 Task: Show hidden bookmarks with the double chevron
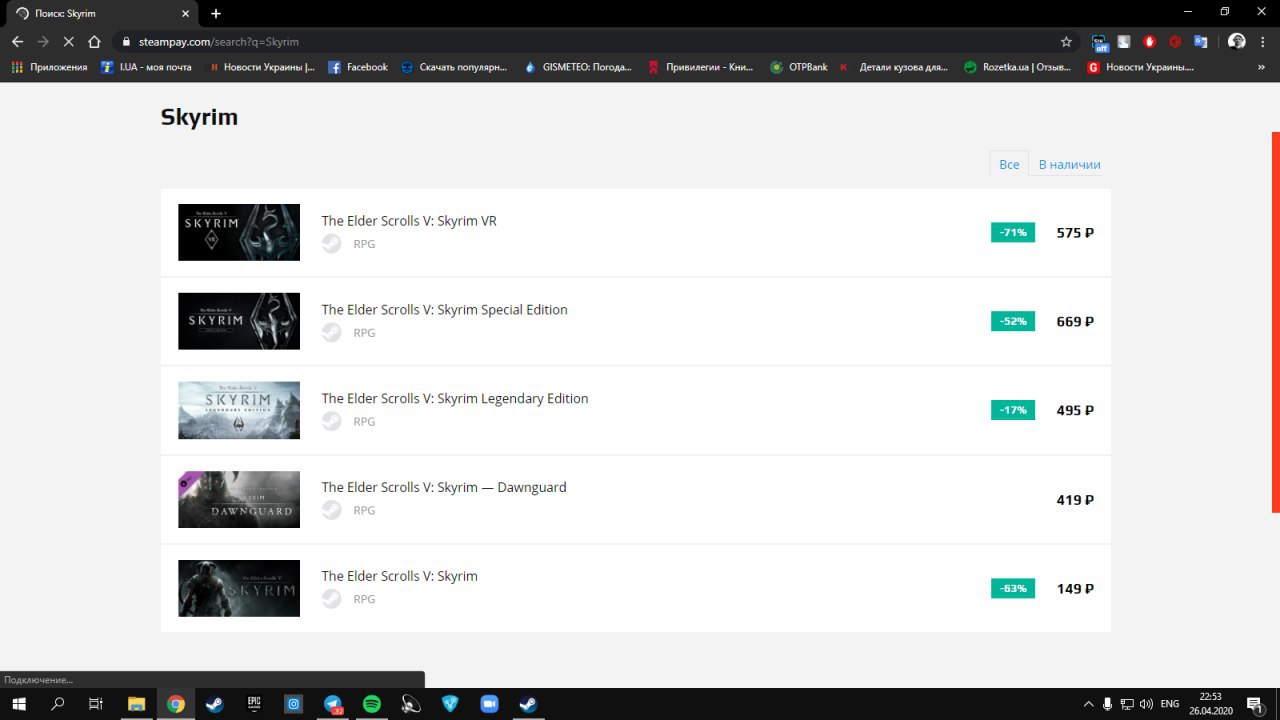(1261, 67)
